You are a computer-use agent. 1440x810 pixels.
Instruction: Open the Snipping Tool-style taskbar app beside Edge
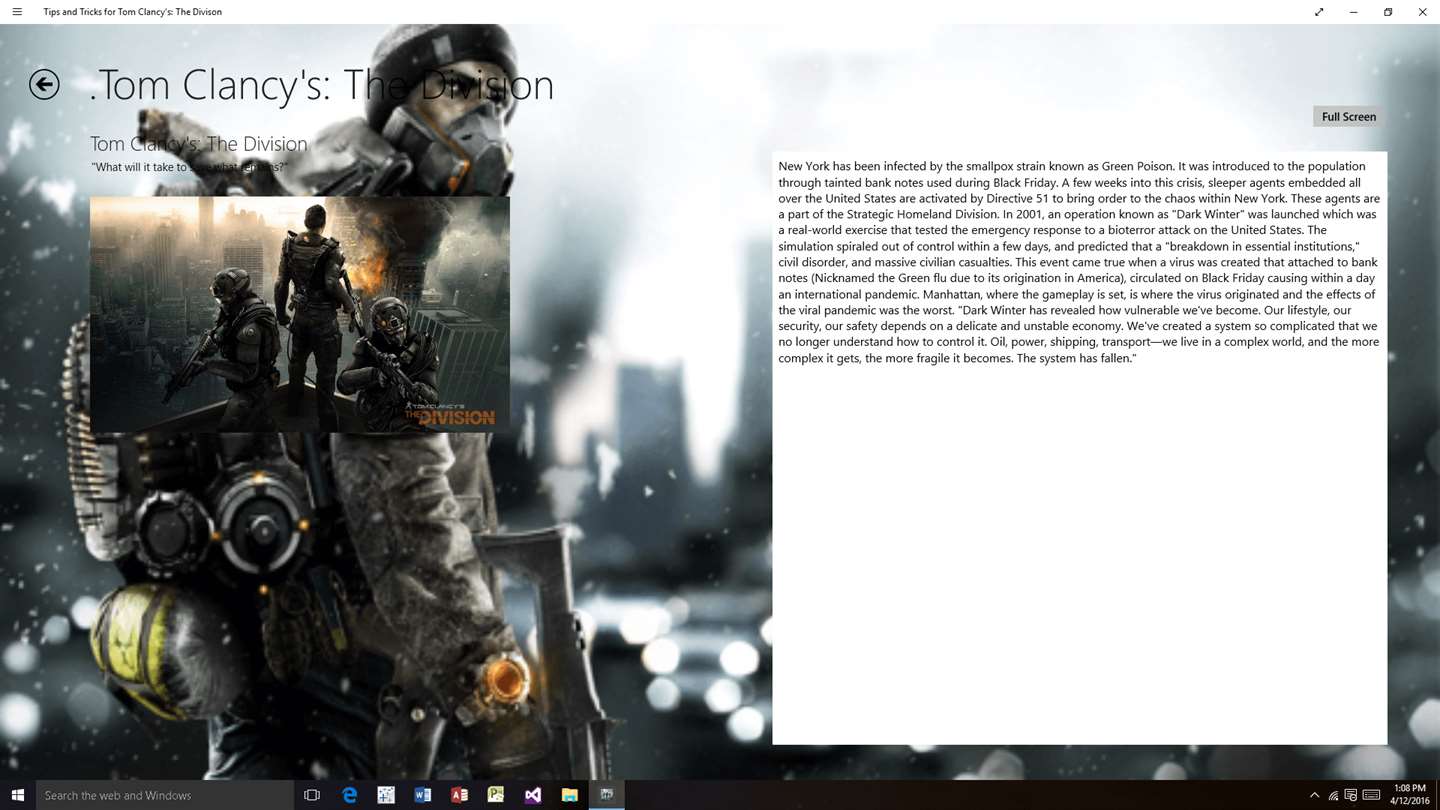tap(386, 795)
